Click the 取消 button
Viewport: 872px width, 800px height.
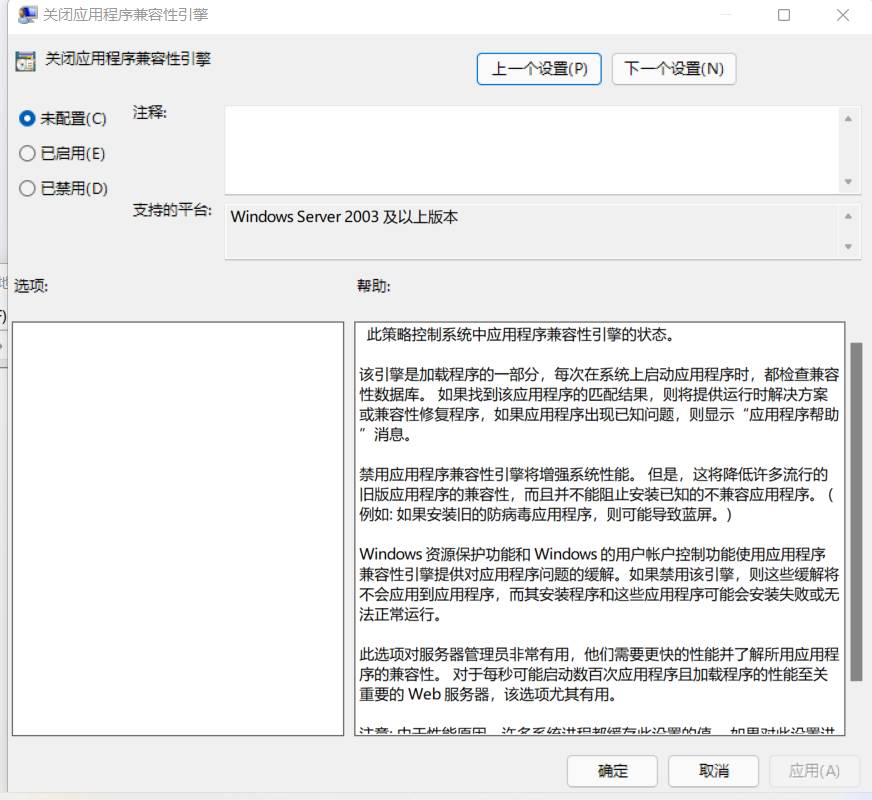tap(714, 771)
